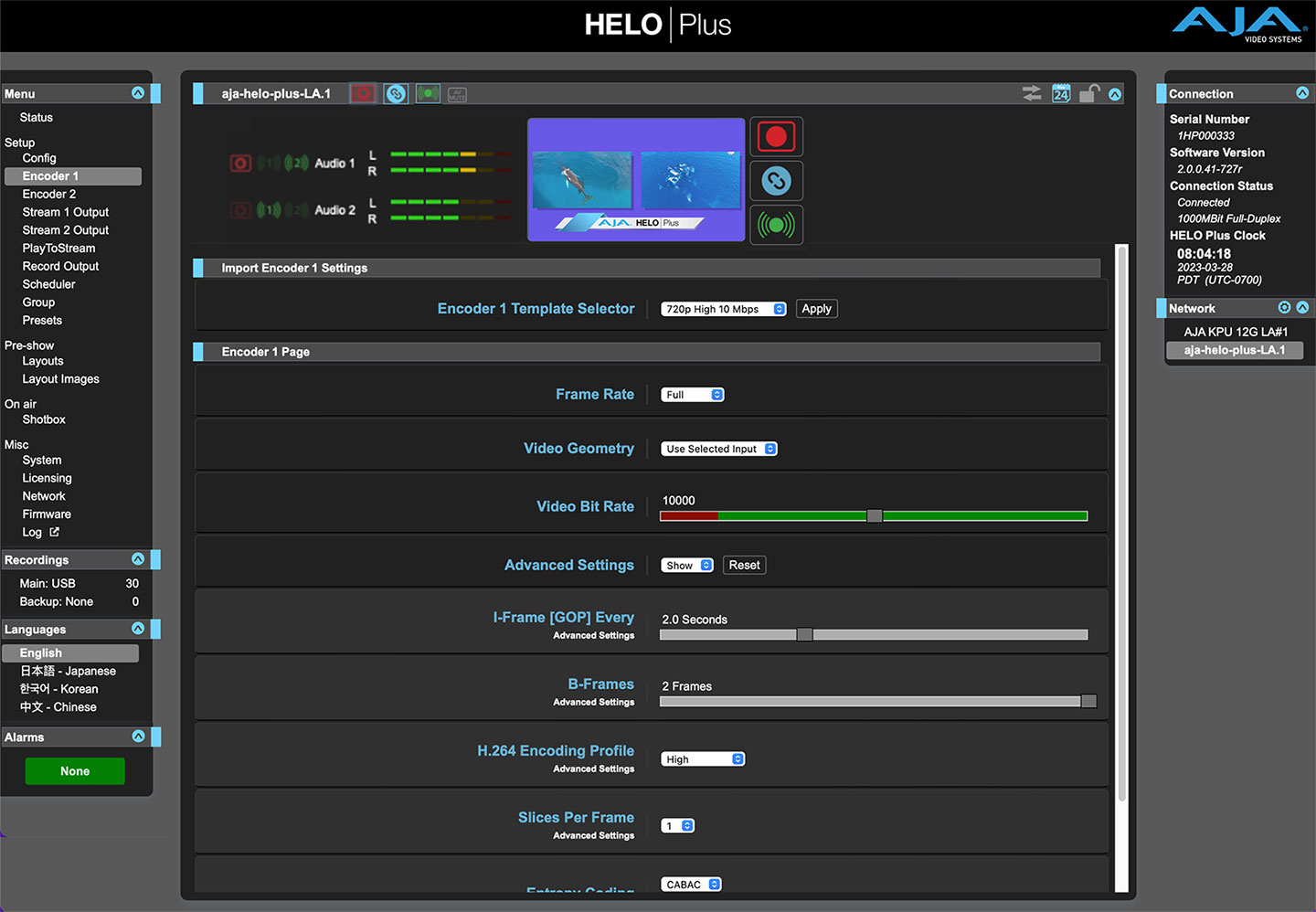Click the large green Stream button

tap(776, 225)
